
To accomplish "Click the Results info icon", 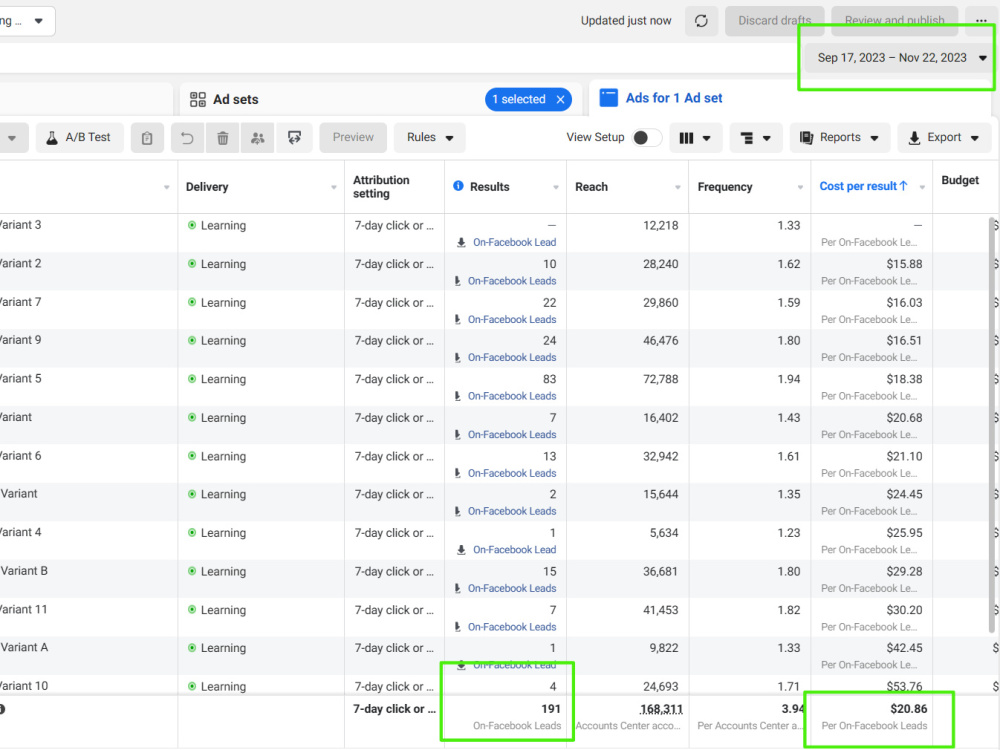I will point(458,186).
